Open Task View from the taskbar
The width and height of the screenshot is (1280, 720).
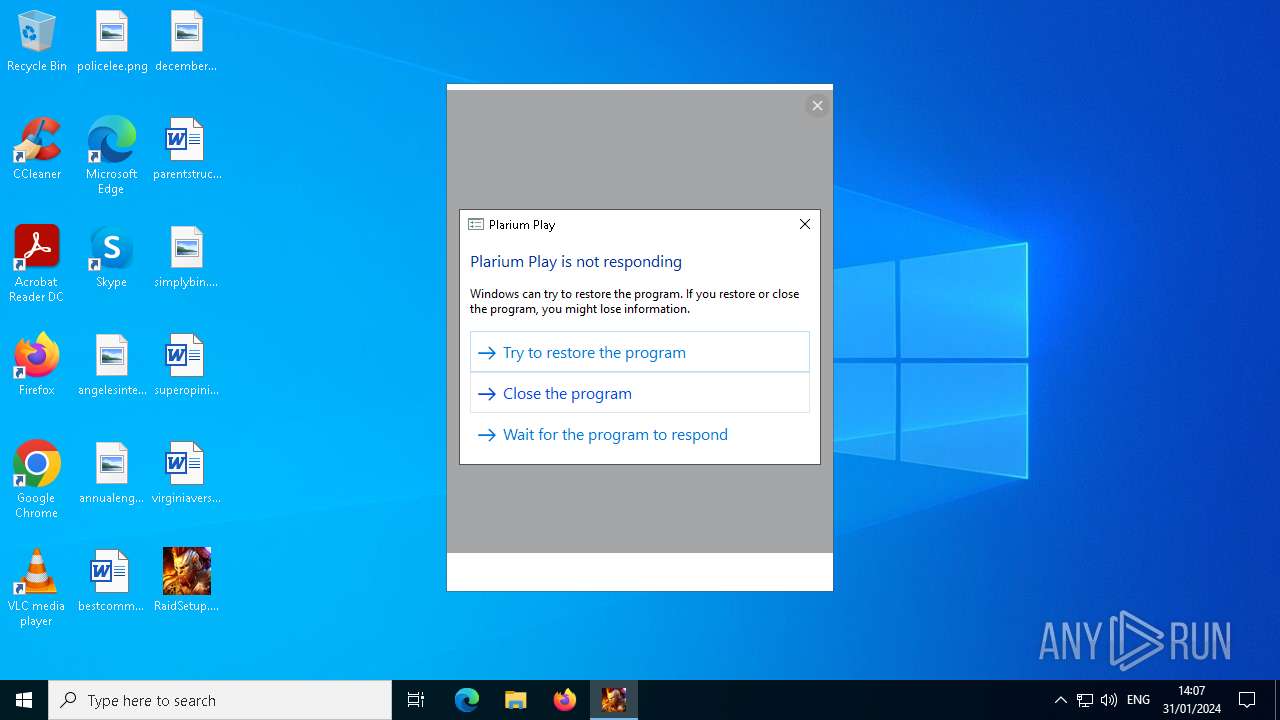416,700
